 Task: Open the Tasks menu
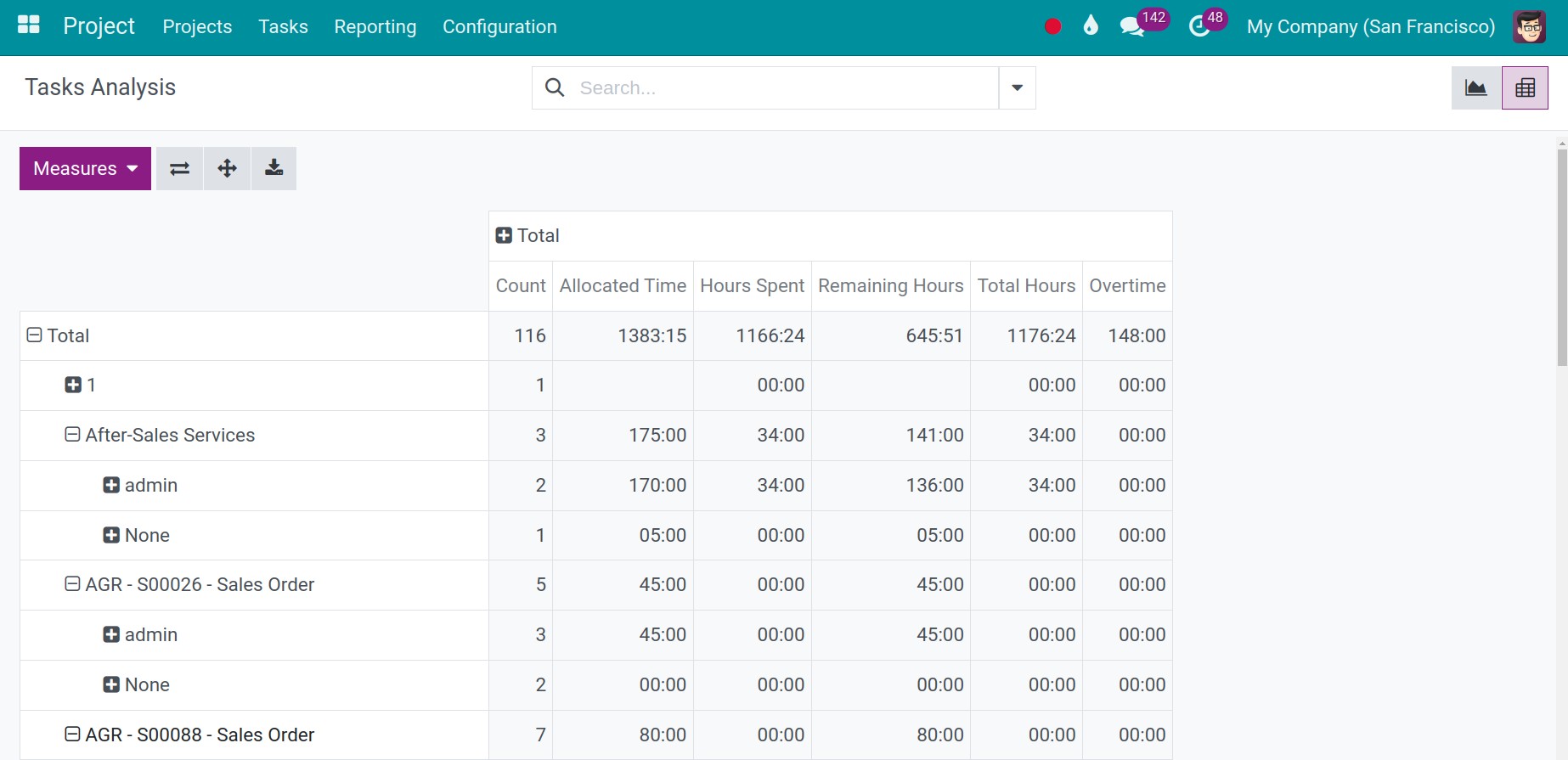pyautogui.click(x=283, y=26)
